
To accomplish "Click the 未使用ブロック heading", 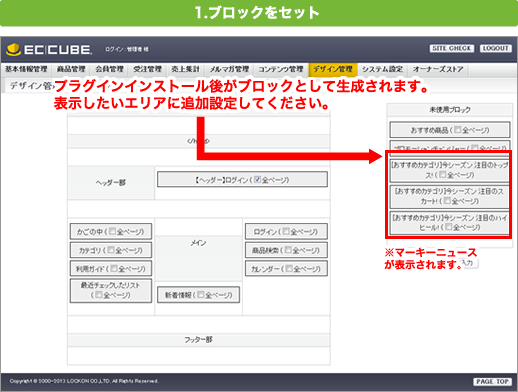I will [x=450, y=110].
